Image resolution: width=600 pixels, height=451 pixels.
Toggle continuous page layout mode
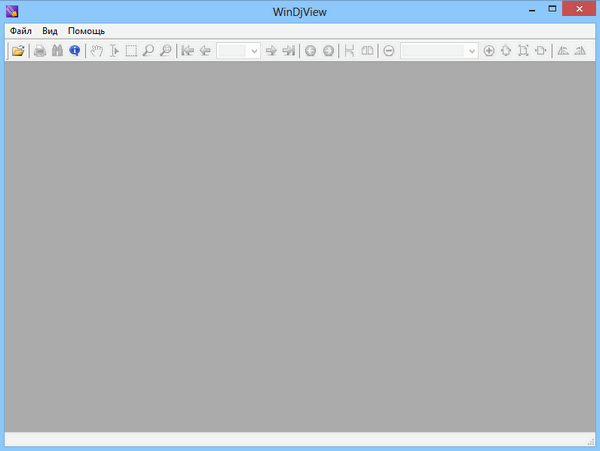(349, 51)
